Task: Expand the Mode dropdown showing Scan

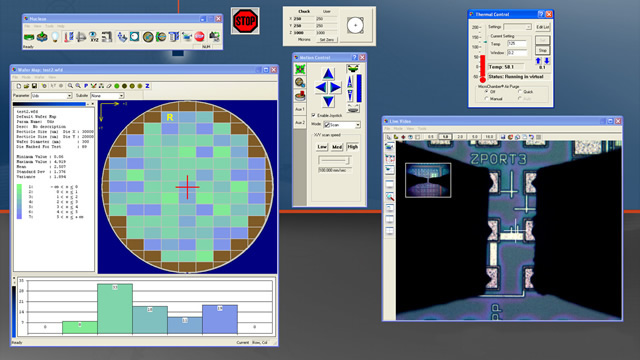Action: [x=342, y=125]
